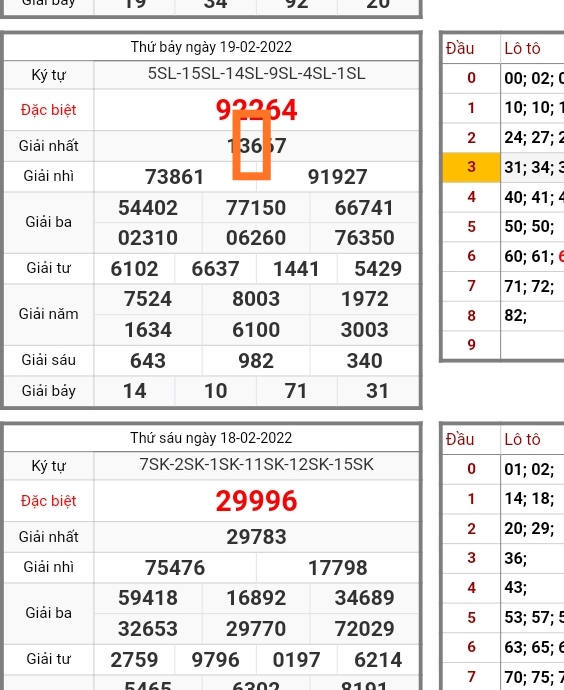Click the special prize number 29996
This screenshot has height=690, width=564.
256,501
